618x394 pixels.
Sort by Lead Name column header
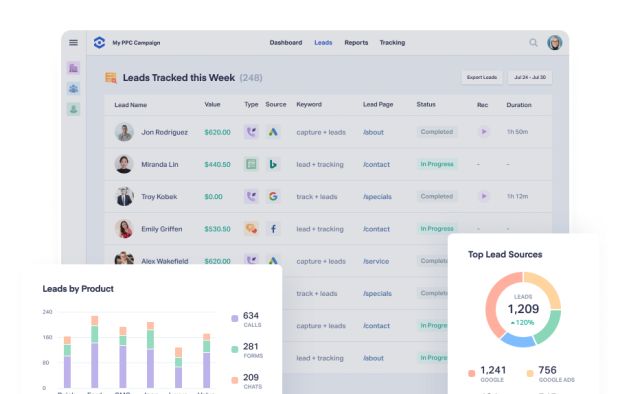coord(130,105)
